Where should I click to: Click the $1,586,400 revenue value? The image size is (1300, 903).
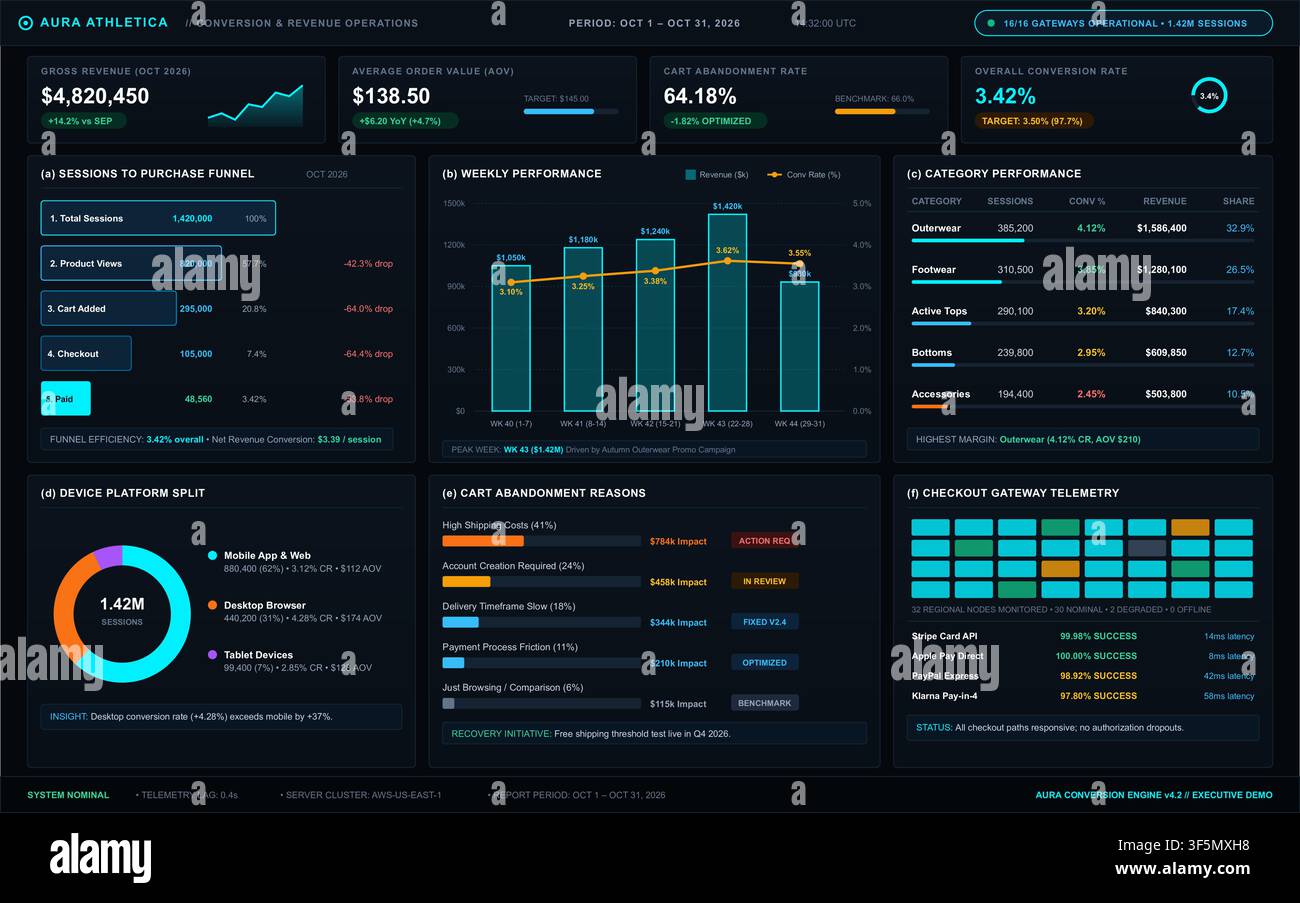(x=1162, y=228)
